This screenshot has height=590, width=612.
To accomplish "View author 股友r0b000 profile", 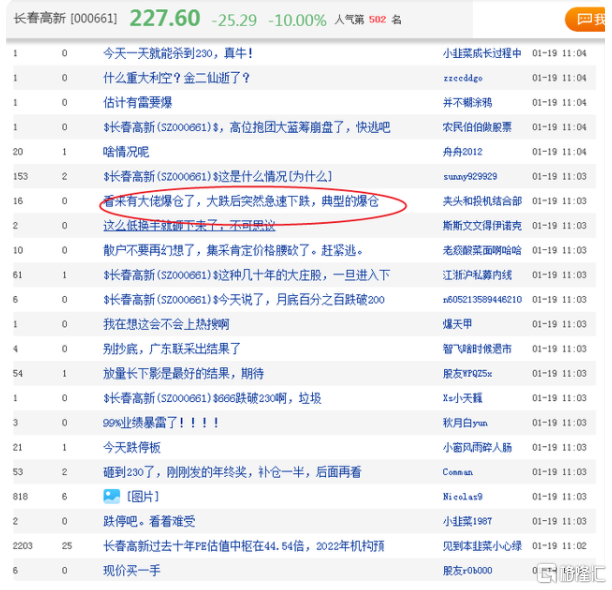I will (x=467, y=570).
